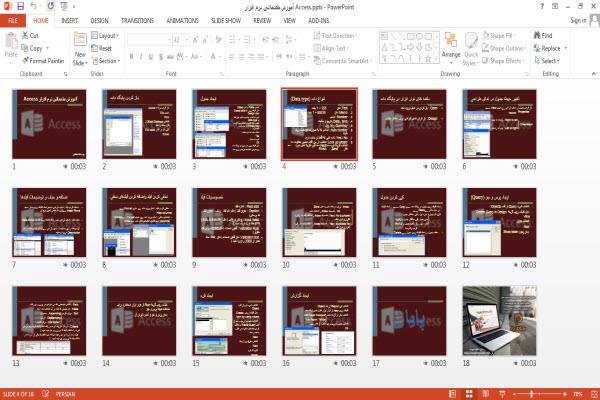Reset the slide layout
This screenshot has height=400, width=600.
click(x=102, y=48)
